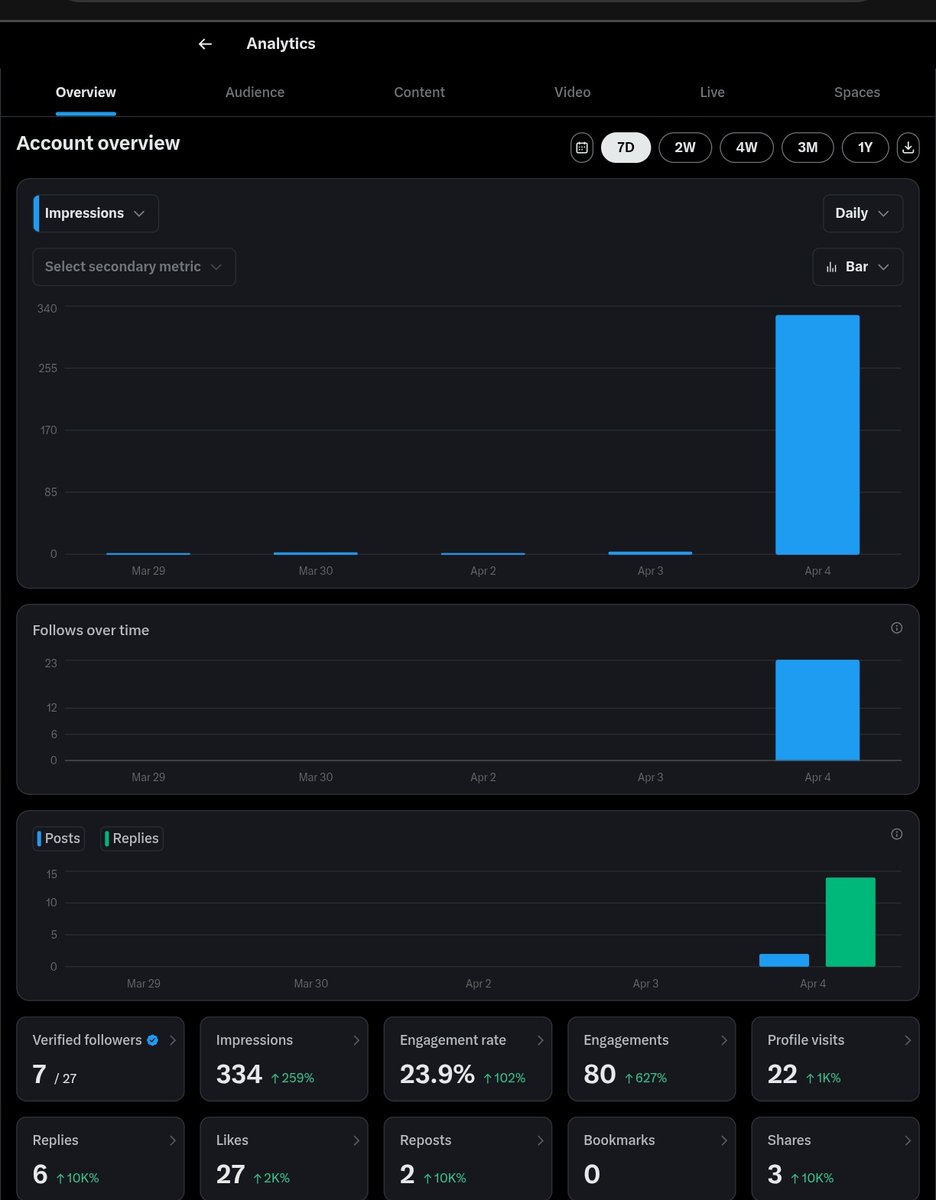Click the green Apr 4 replies bar
Screen dimensions: 936x1200
850,922
